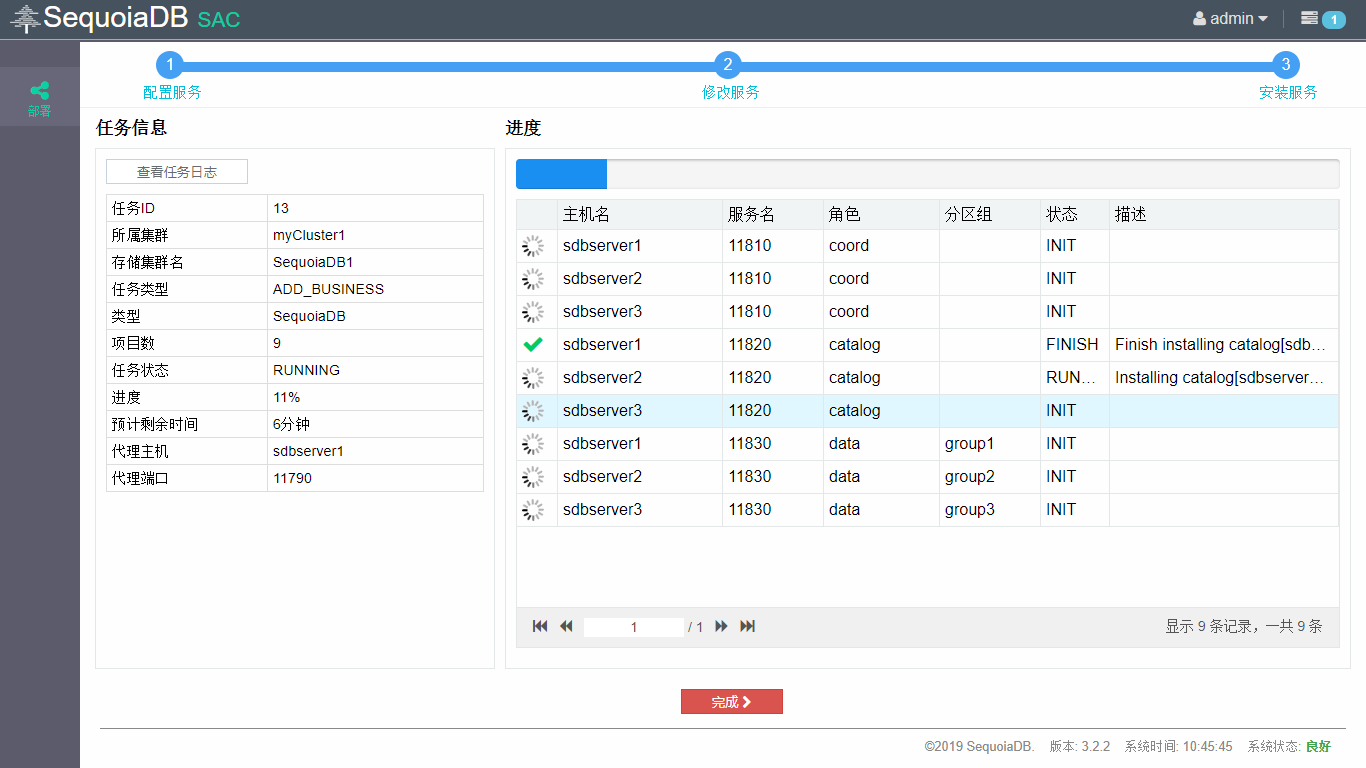
Task: Click the 'Finish installing catalog' description
Action: [1221, 344]
